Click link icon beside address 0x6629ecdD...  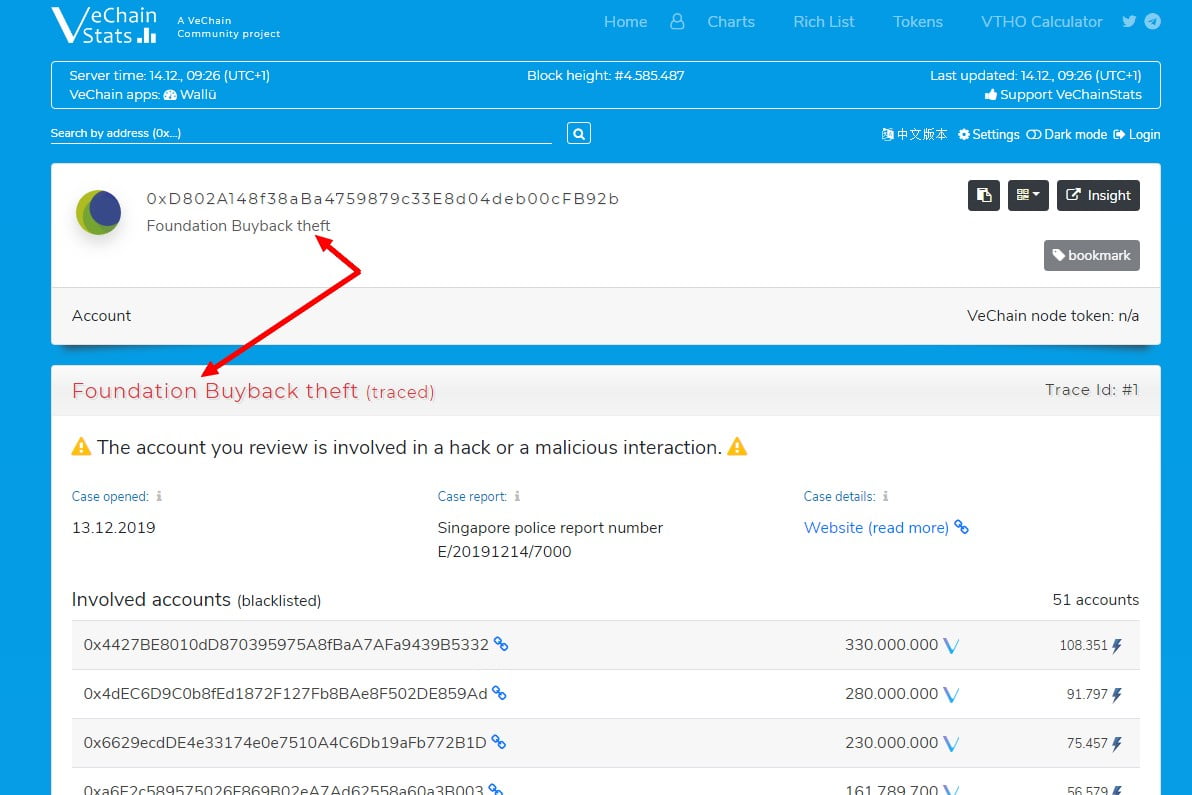(x=499, y=742)
